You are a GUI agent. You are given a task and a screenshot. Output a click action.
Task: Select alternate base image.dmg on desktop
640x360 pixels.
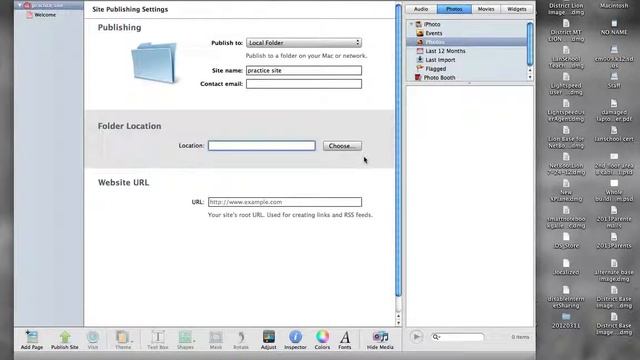(614, 271)
